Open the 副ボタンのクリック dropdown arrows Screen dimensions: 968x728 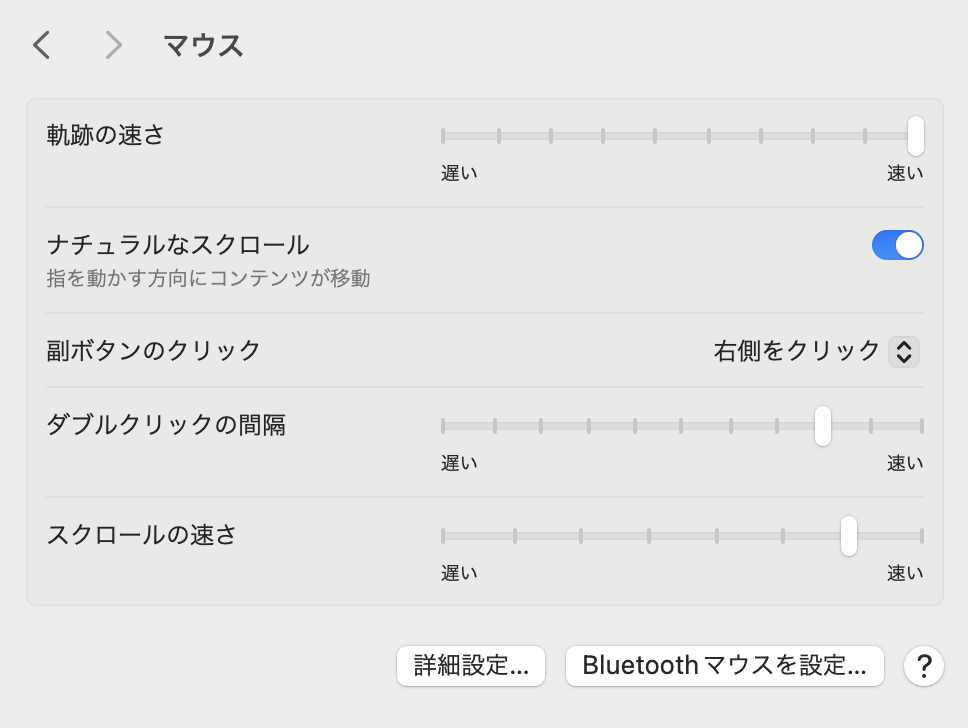903,351
